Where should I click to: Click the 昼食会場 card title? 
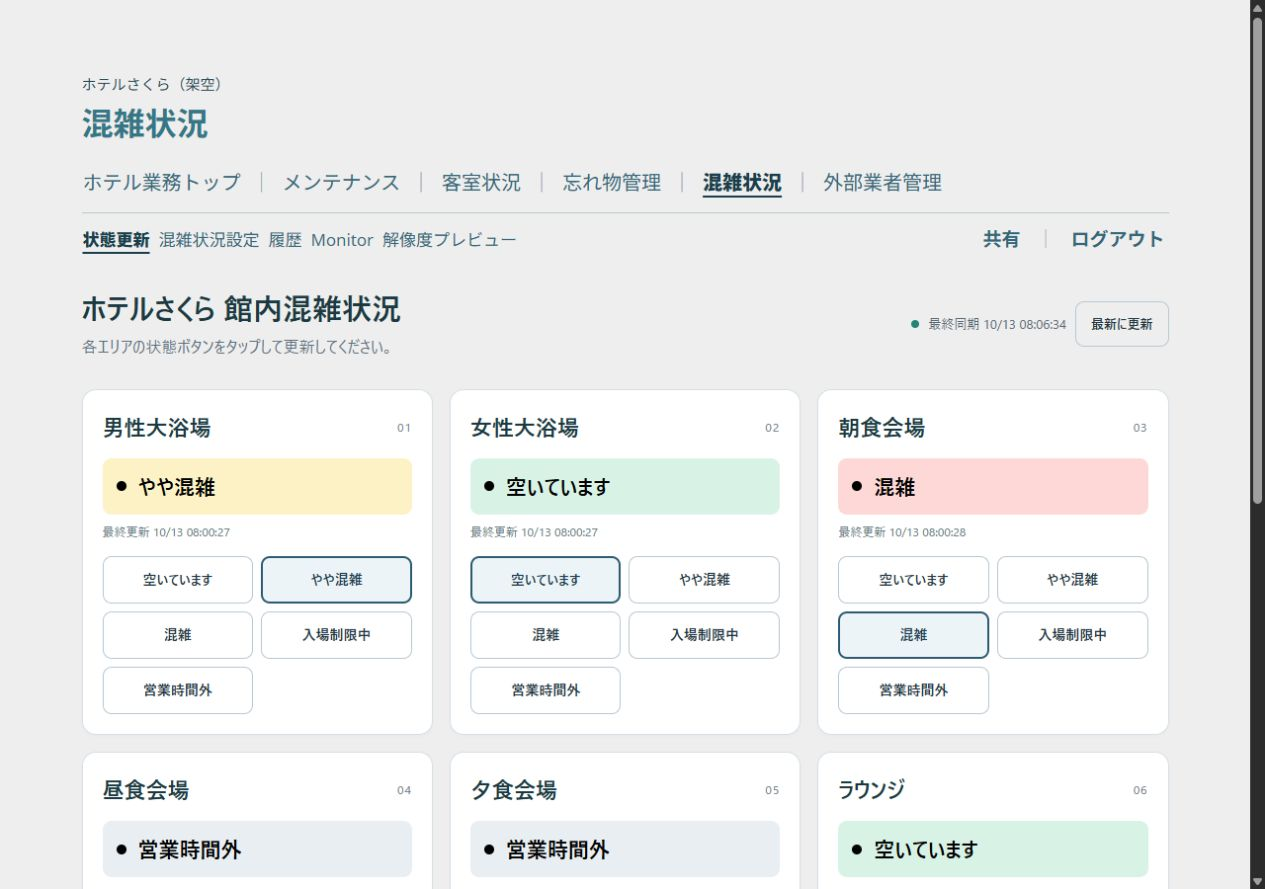pos(146,790)
